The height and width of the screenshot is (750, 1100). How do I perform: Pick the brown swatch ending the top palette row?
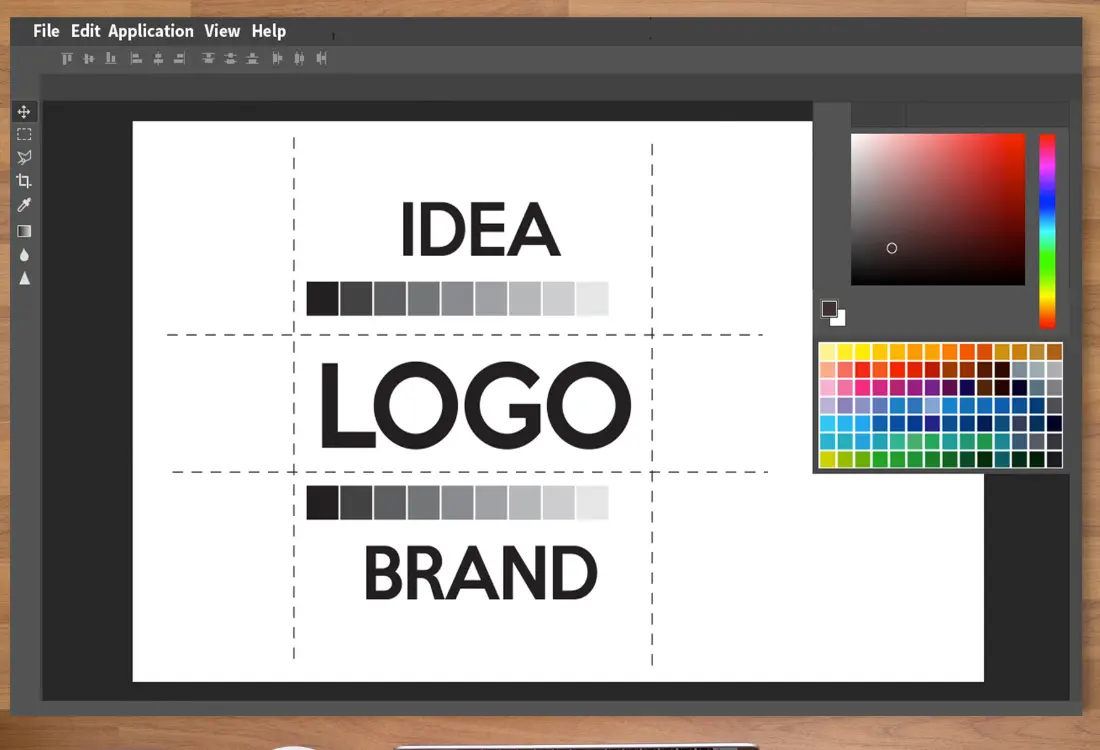1054,352
